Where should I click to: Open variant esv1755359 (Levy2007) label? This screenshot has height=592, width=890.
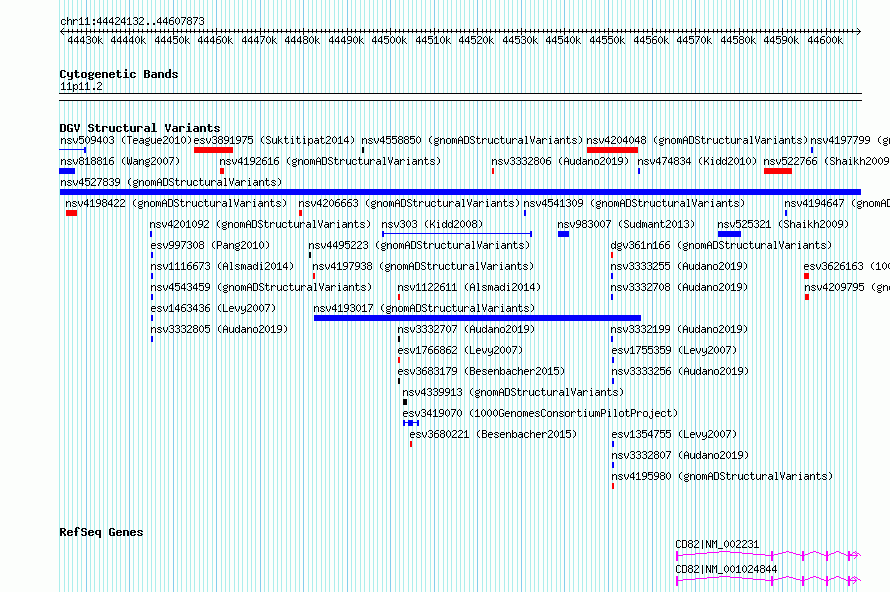(674, 350)
